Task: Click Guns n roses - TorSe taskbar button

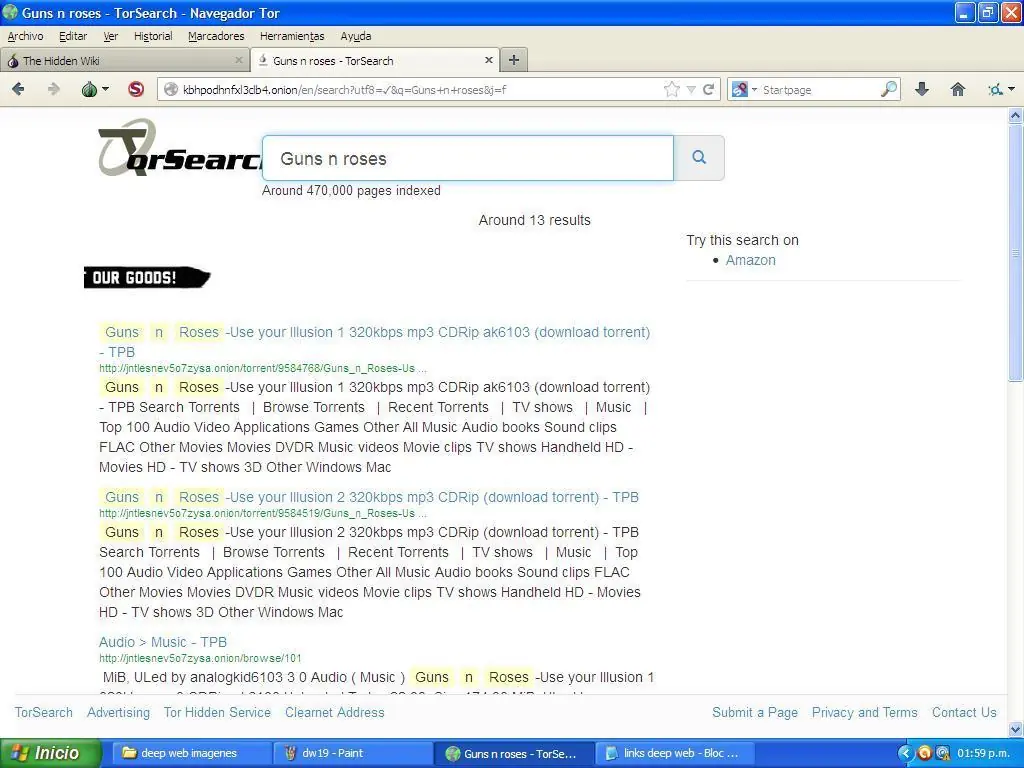Action: [x=513, y=753]
